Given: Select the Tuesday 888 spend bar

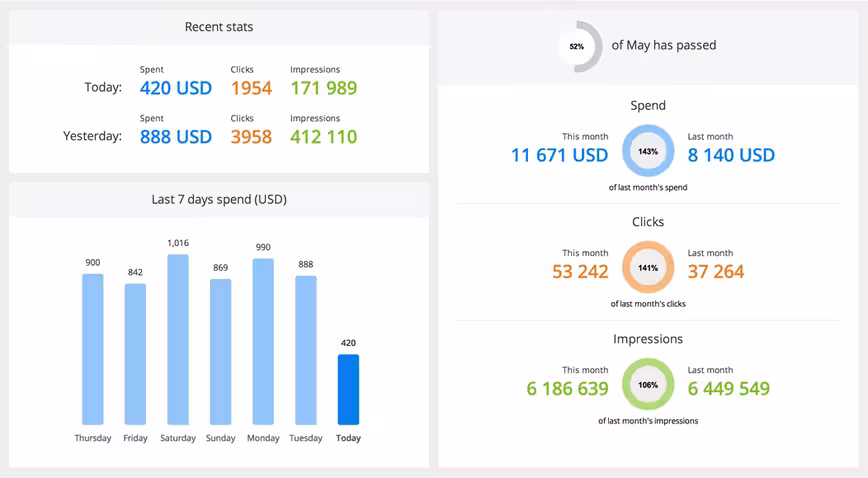Looking at the screenshot, I should 306,351.
